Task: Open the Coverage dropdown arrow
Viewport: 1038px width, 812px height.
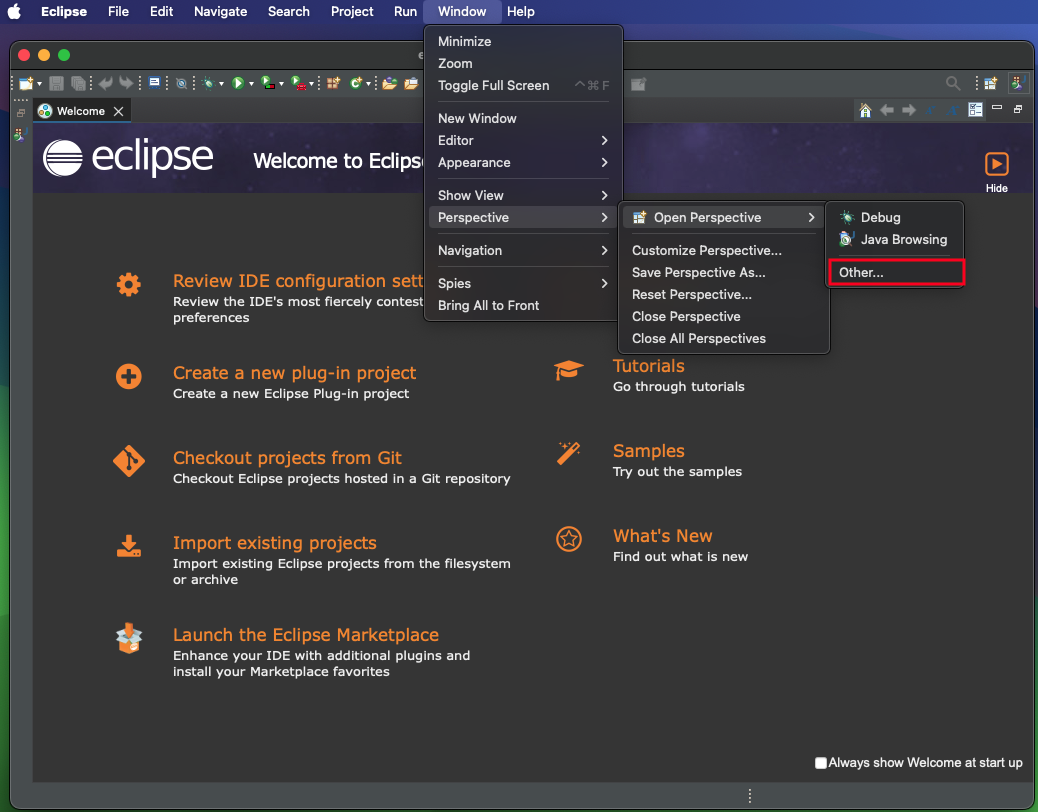Action: click(281, 84)
